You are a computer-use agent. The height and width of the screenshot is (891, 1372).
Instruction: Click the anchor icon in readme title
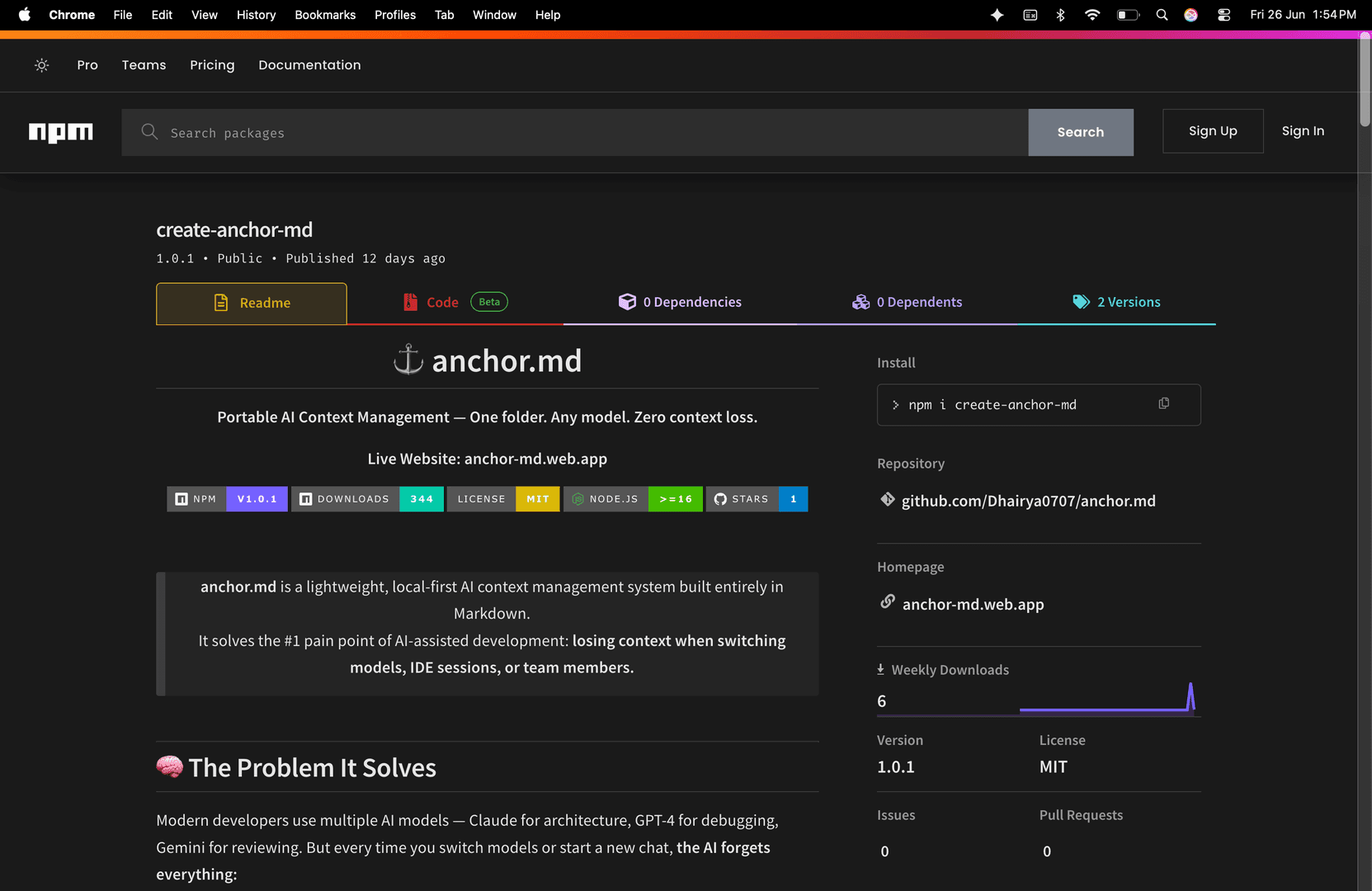click(408, 360)
